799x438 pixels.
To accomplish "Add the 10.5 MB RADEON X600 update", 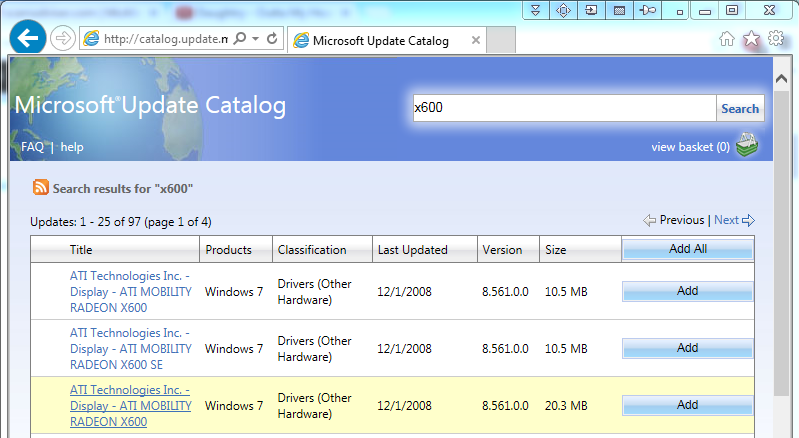I will [x=687, y=291].
